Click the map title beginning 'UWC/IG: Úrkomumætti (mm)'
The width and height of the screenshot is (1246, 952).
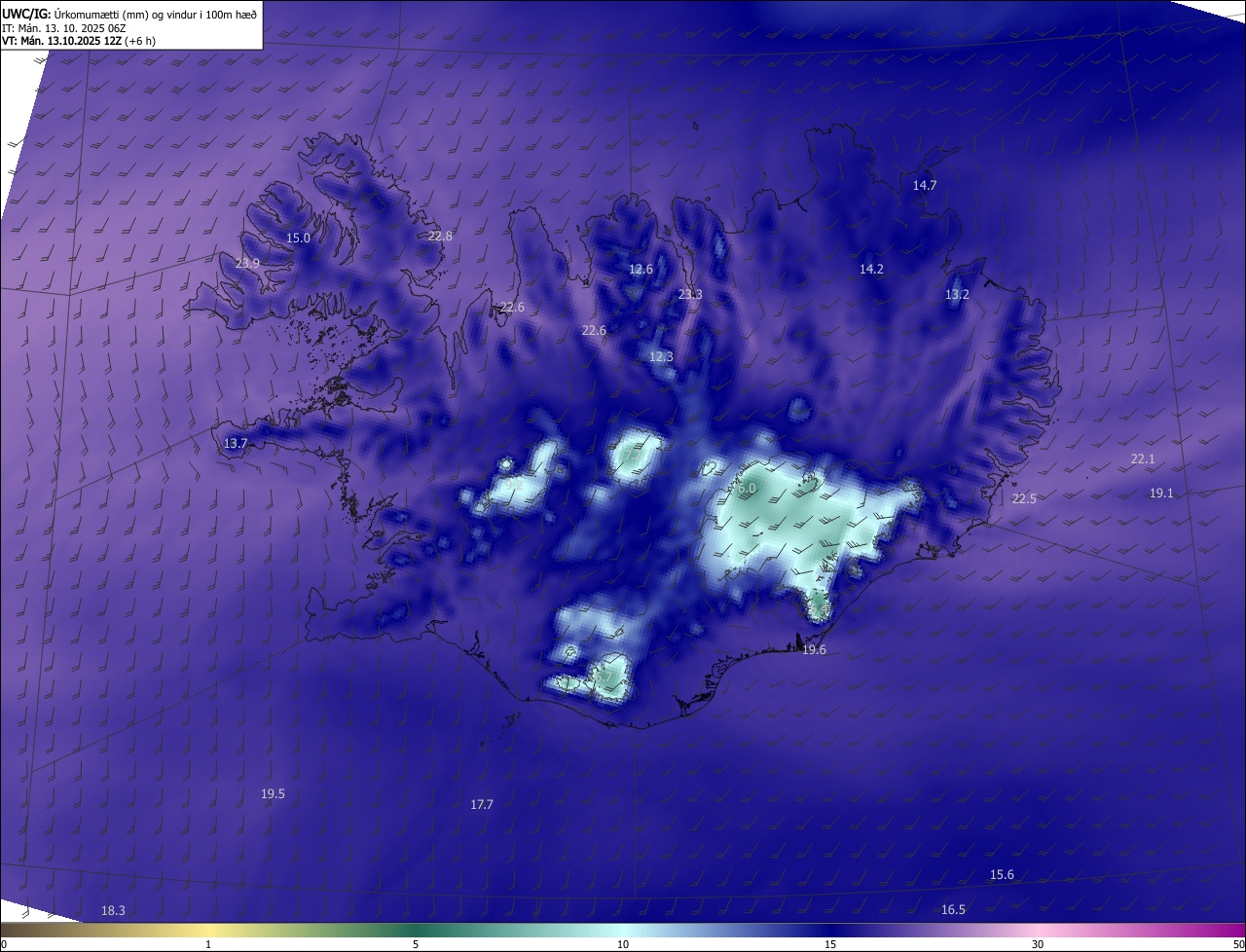point(129,13)
